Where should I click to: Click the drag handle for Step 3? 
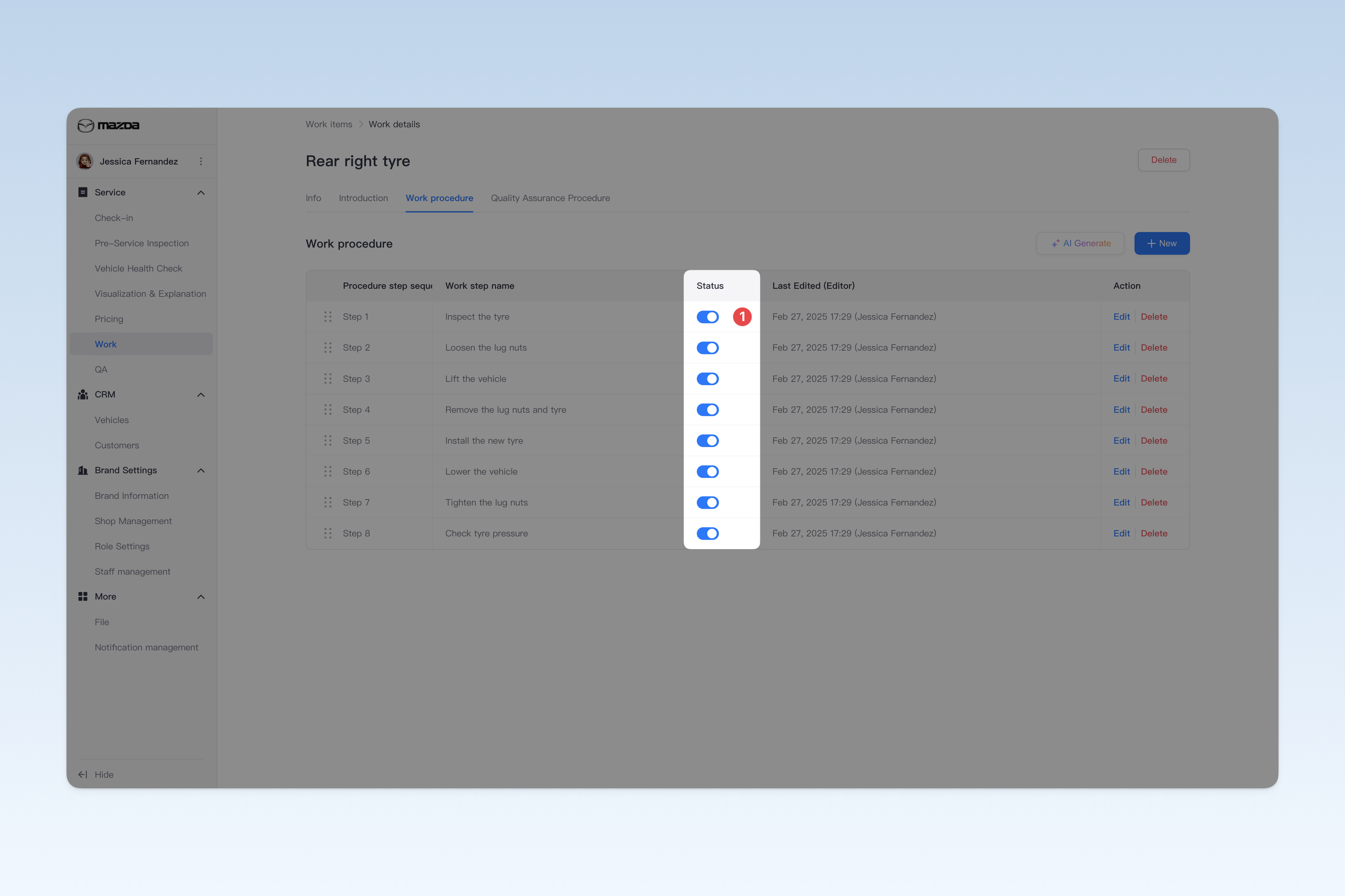click(x=328, y=379)
